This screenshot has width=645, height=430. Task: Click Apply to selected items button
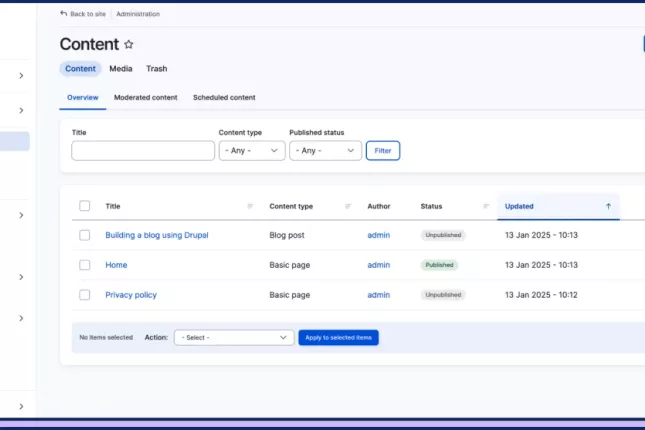[339, 337]
